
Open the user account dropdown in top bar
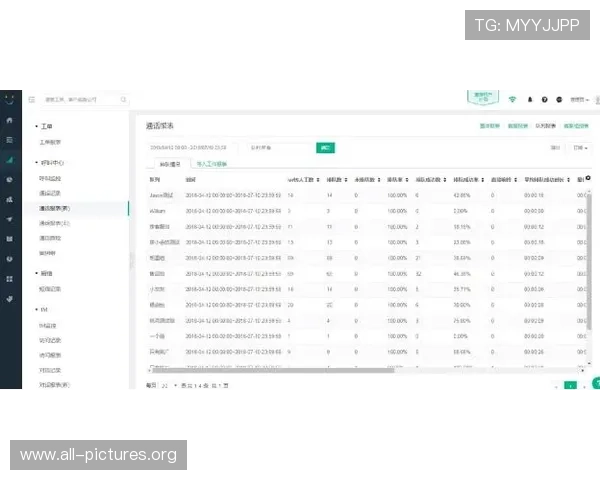click(x=579, y=100)
